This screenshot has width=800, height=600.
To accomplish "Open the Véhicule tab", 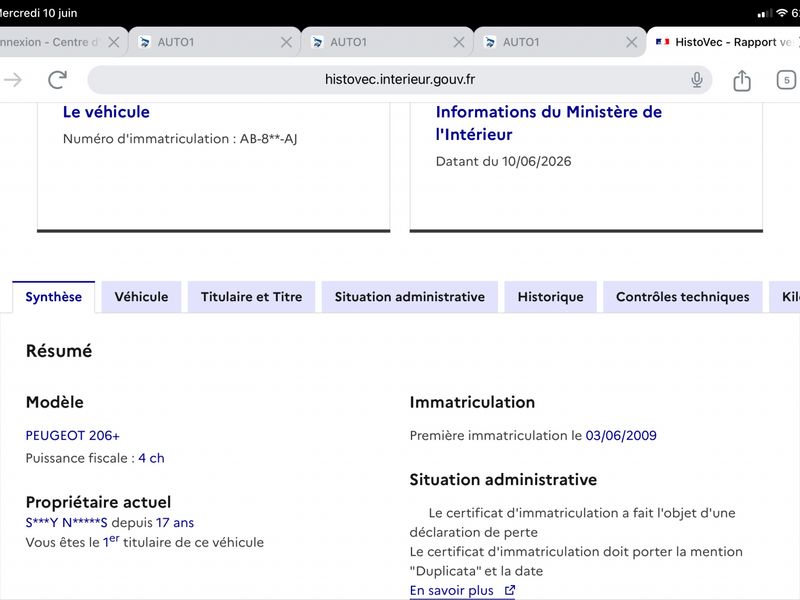I will point(141,297).
